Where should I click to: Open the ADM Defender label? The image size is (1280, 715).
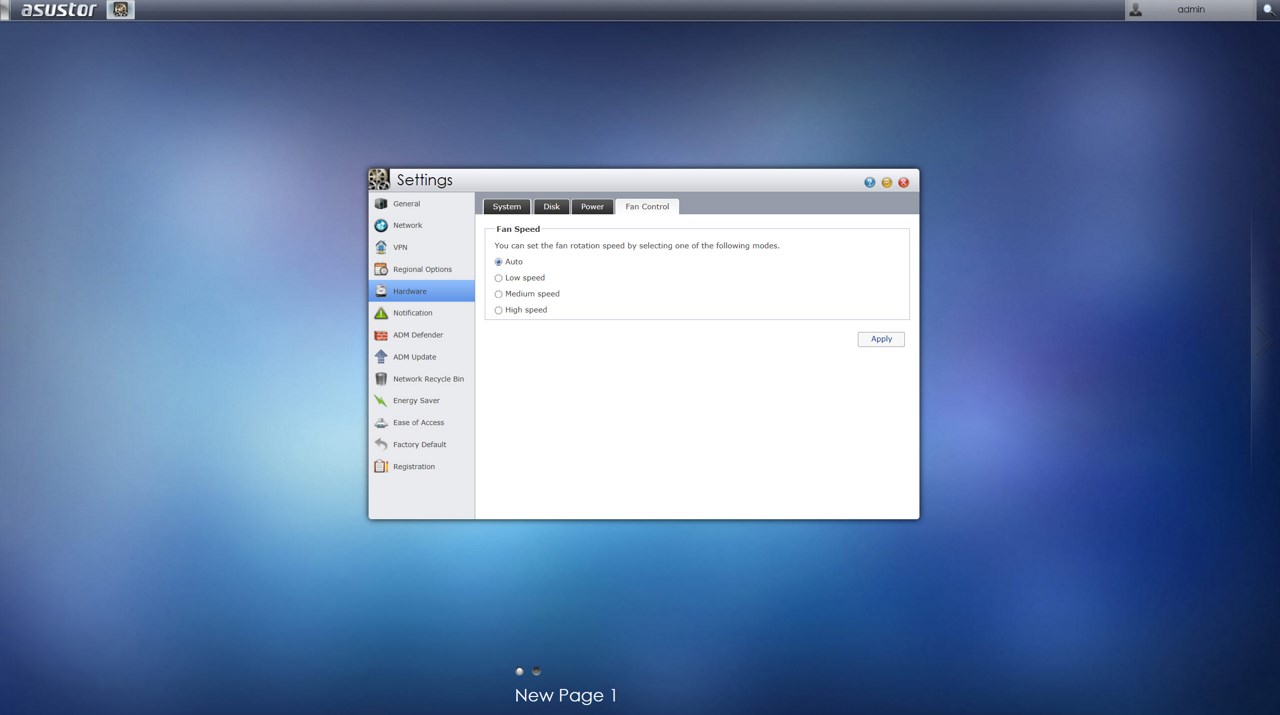(418, 335)
